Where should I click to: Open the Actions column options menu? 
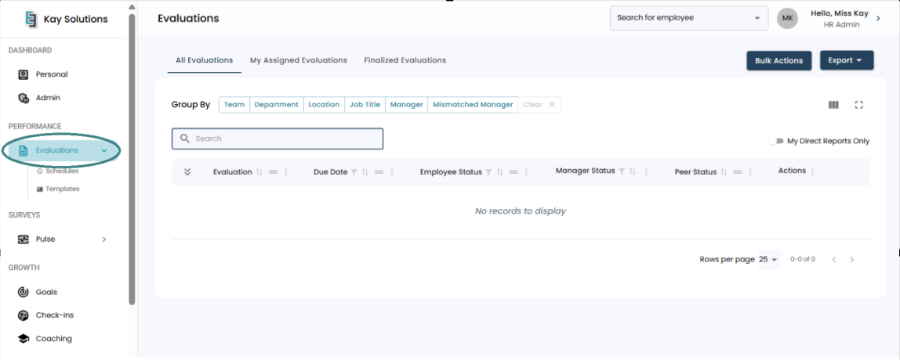pos(812,171)
